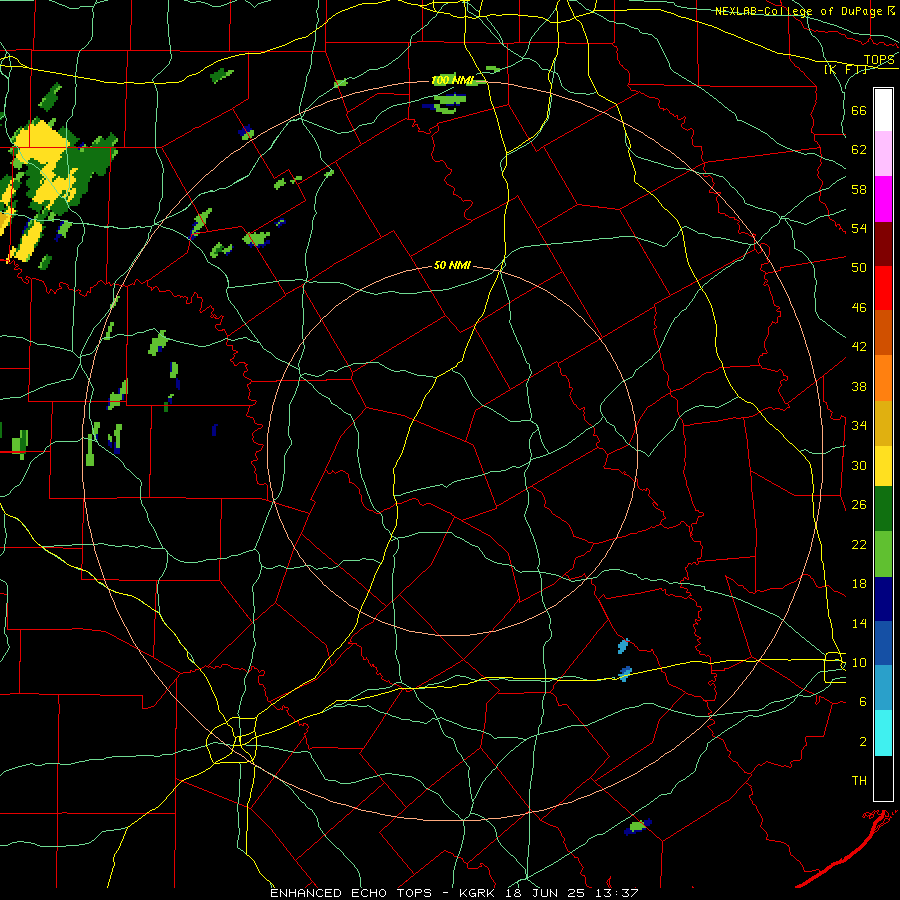Click the "26" legend value
This screenshot has height=900, width=900.
point(859,505)
